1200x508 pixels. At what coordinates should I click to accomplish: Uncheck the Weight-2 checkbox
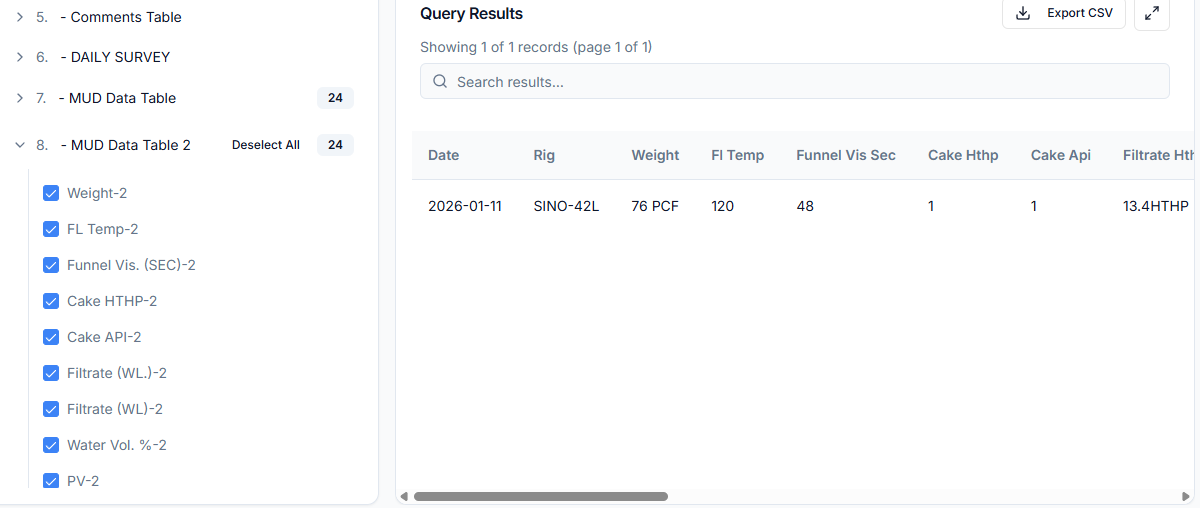[52, 193]
